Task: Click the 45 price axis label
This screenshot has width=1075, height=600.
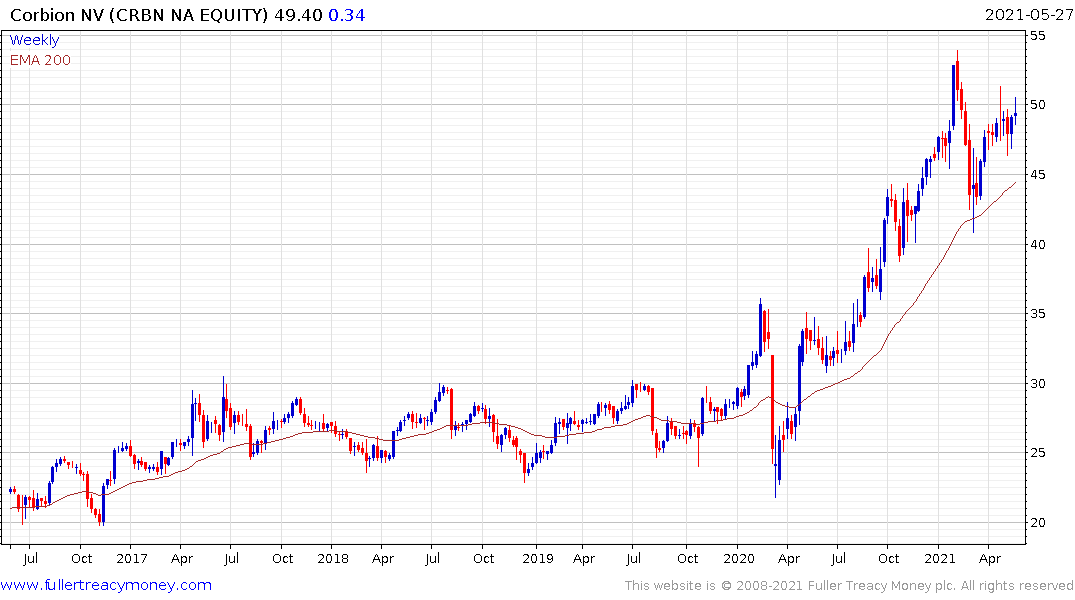Action: tap(1038, 175)
